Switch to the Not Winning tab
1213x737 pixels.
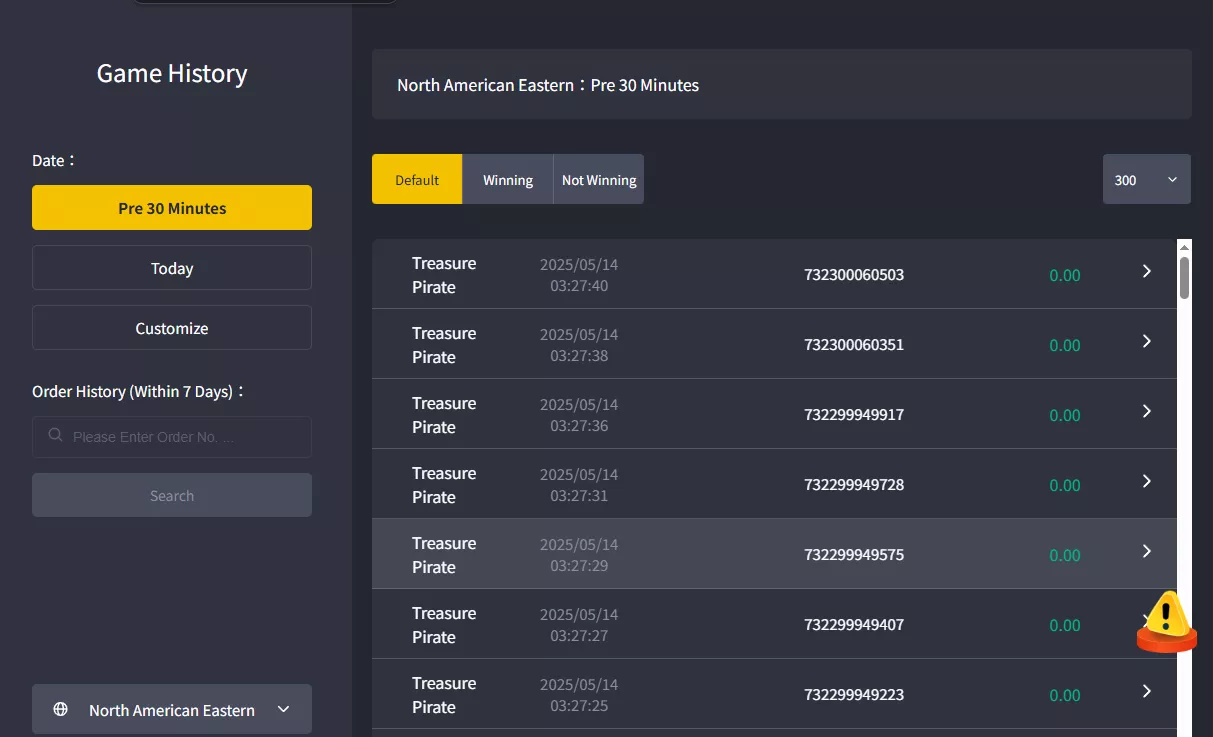pyautogui.click(x=599, y=179)
